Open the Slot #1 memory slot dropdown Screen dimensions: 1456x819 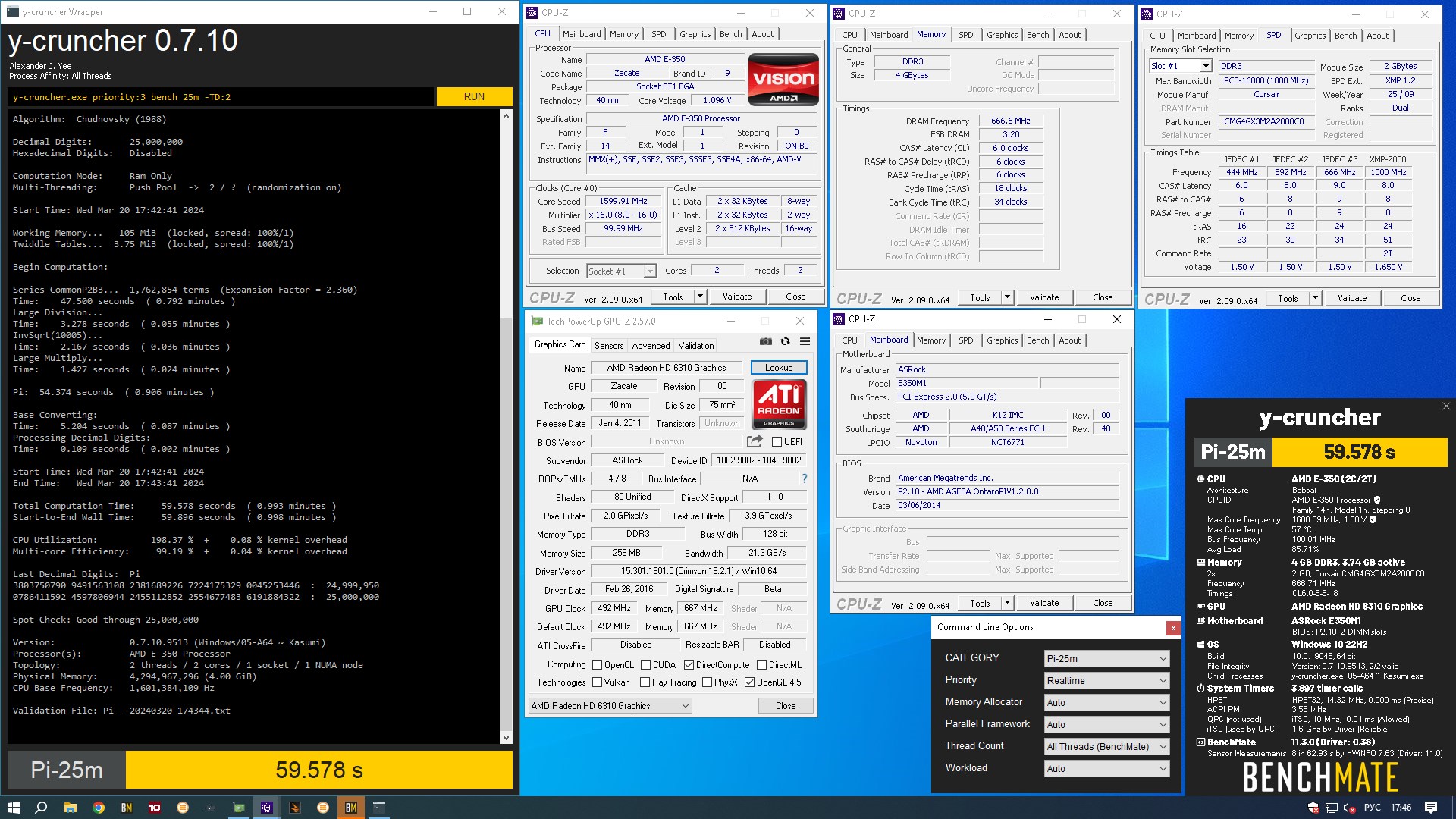pos(1181,66)
